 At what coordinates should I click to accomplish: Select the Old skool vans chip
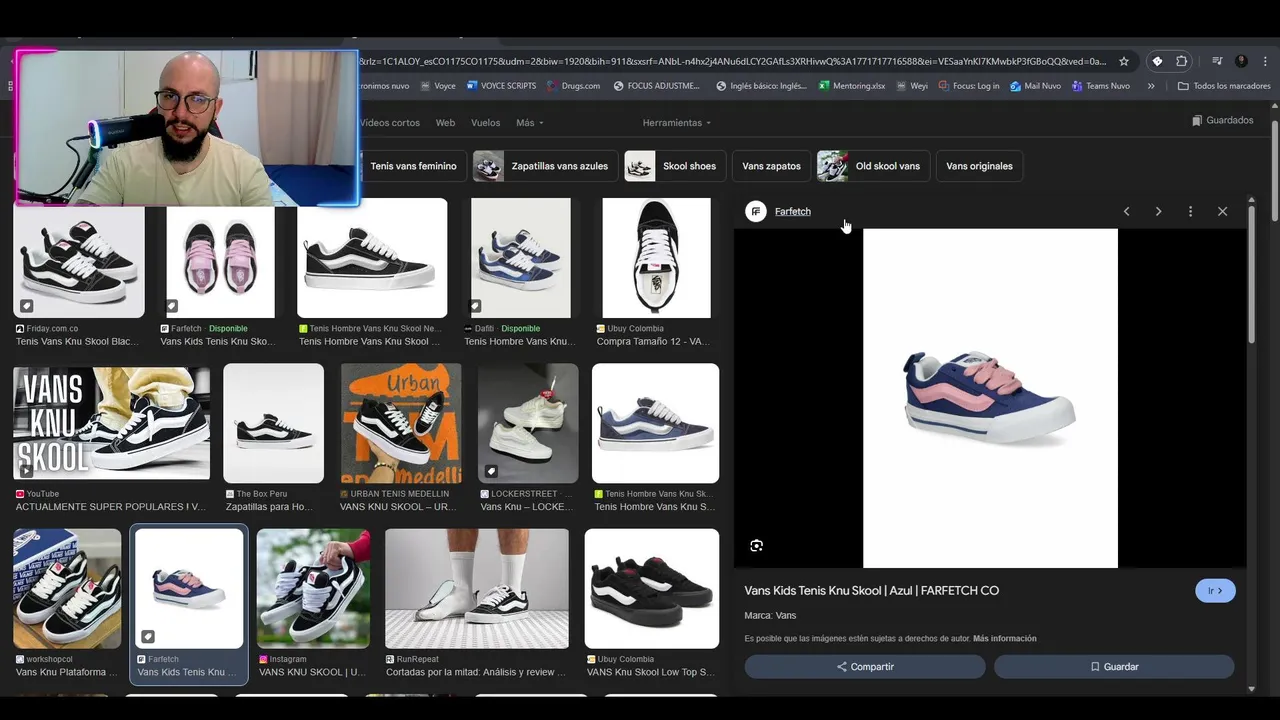click(873, 166)
